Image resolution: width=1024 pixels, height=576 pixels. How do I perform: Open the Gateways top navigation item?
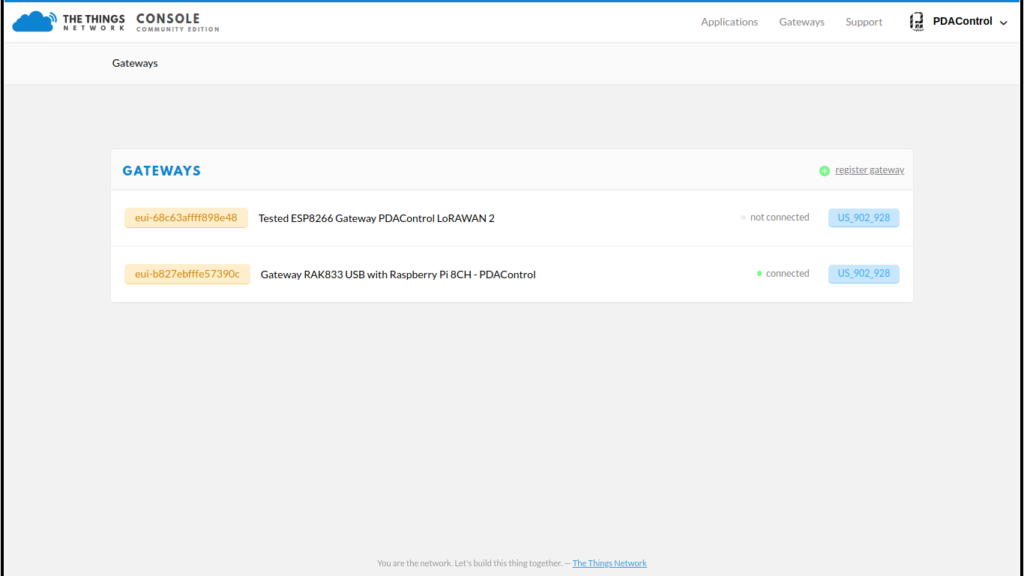(x=801, y=22)
